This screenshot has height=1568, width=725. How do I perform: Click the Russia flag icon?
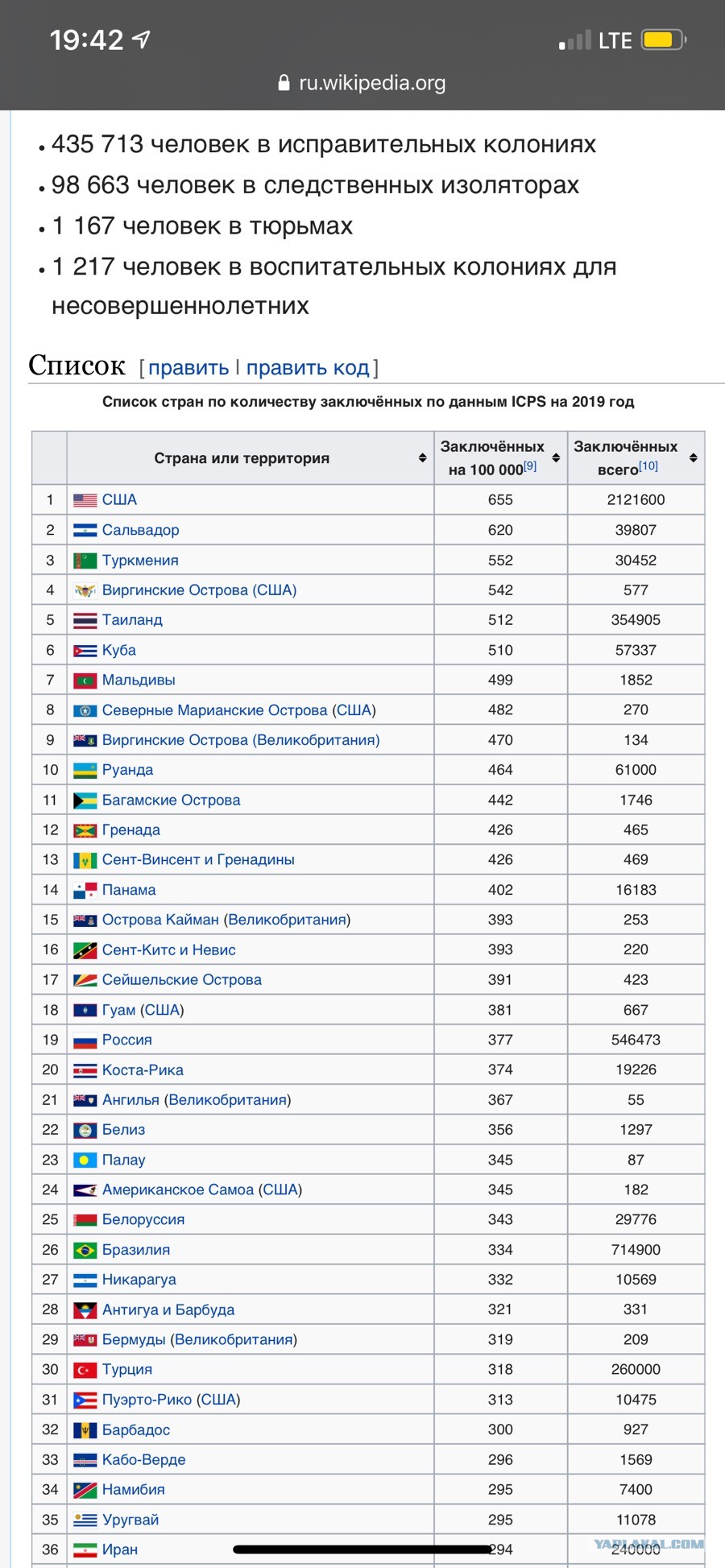point(85,1041)
